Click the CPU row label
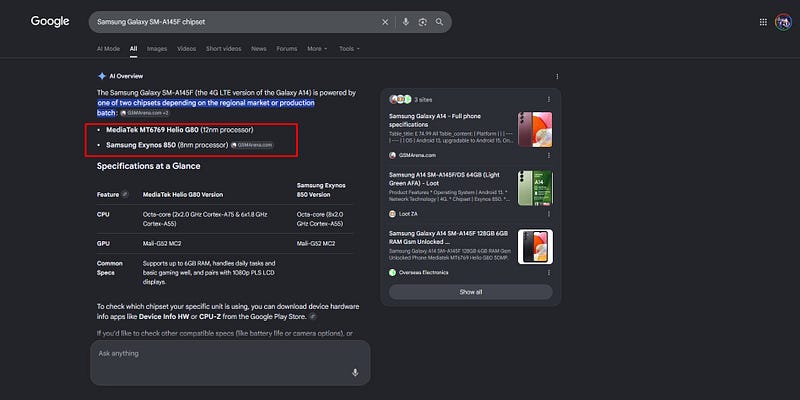This screenshot has width=800, height=400. (x=103, y=215)
